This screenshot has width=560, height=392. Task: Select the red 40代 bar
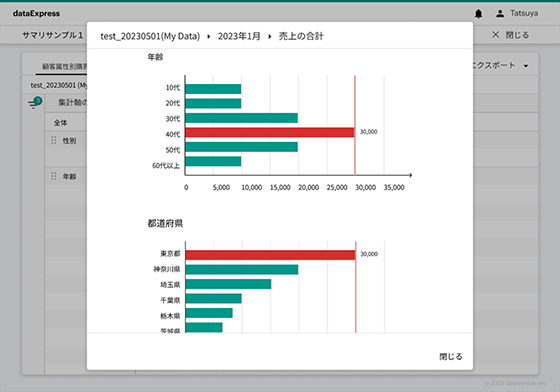tap(270, 132)
